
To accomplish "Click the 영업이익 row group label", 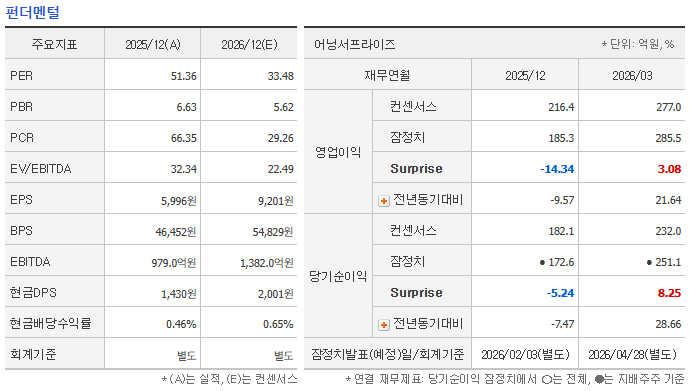I will click(338, 153).
